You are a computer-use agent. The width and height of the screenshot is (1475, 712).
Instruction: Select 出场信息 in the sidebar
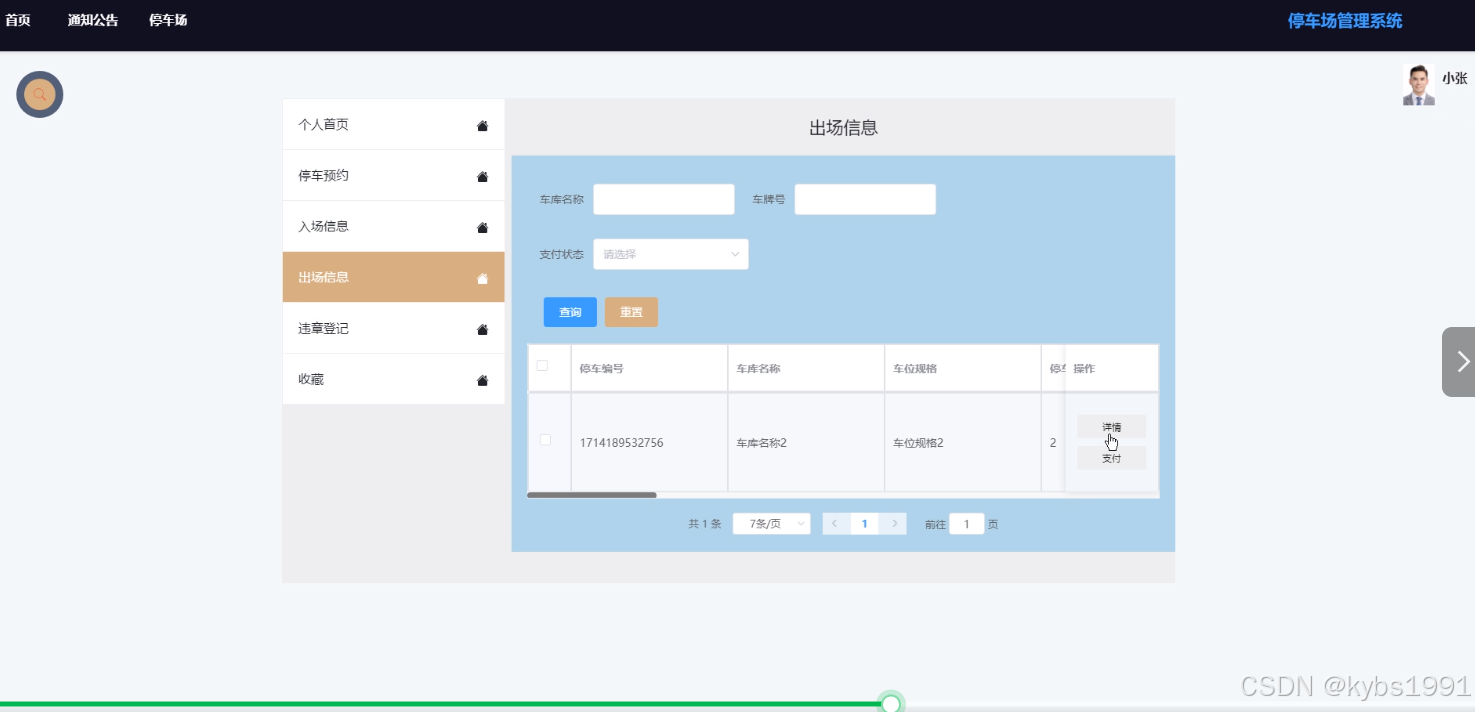click(x=393, y=277)
